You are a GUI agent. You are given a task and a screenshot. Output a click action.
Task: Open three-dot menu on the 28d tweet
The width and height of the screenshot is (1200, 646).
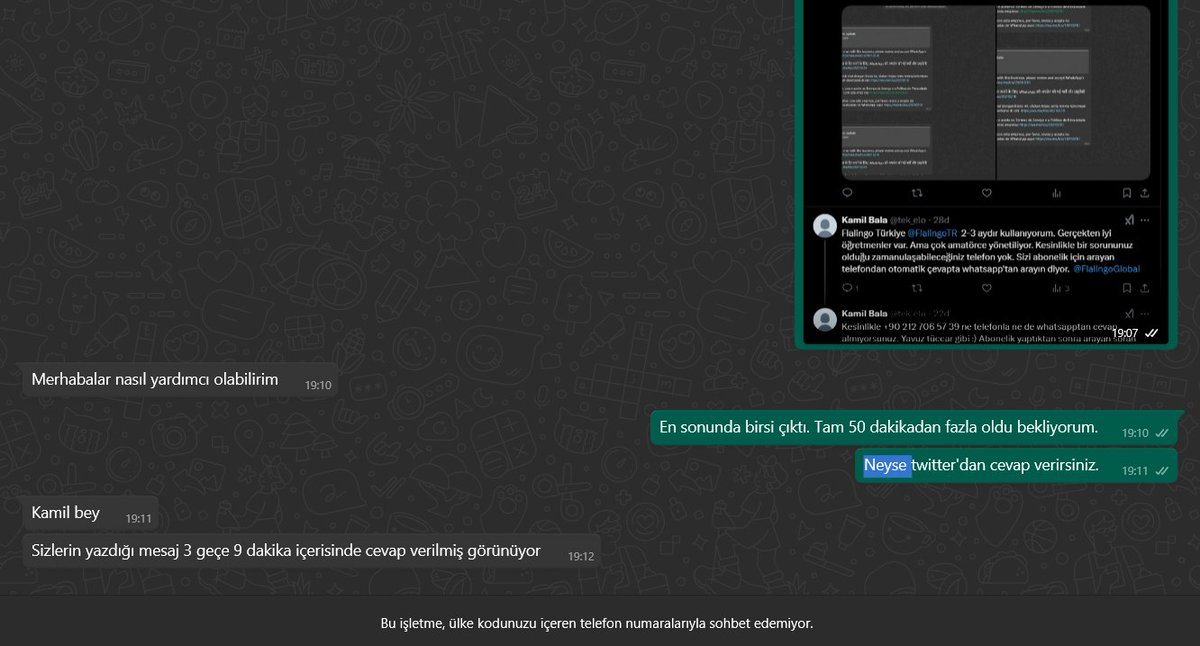(x=1146, y=219)
